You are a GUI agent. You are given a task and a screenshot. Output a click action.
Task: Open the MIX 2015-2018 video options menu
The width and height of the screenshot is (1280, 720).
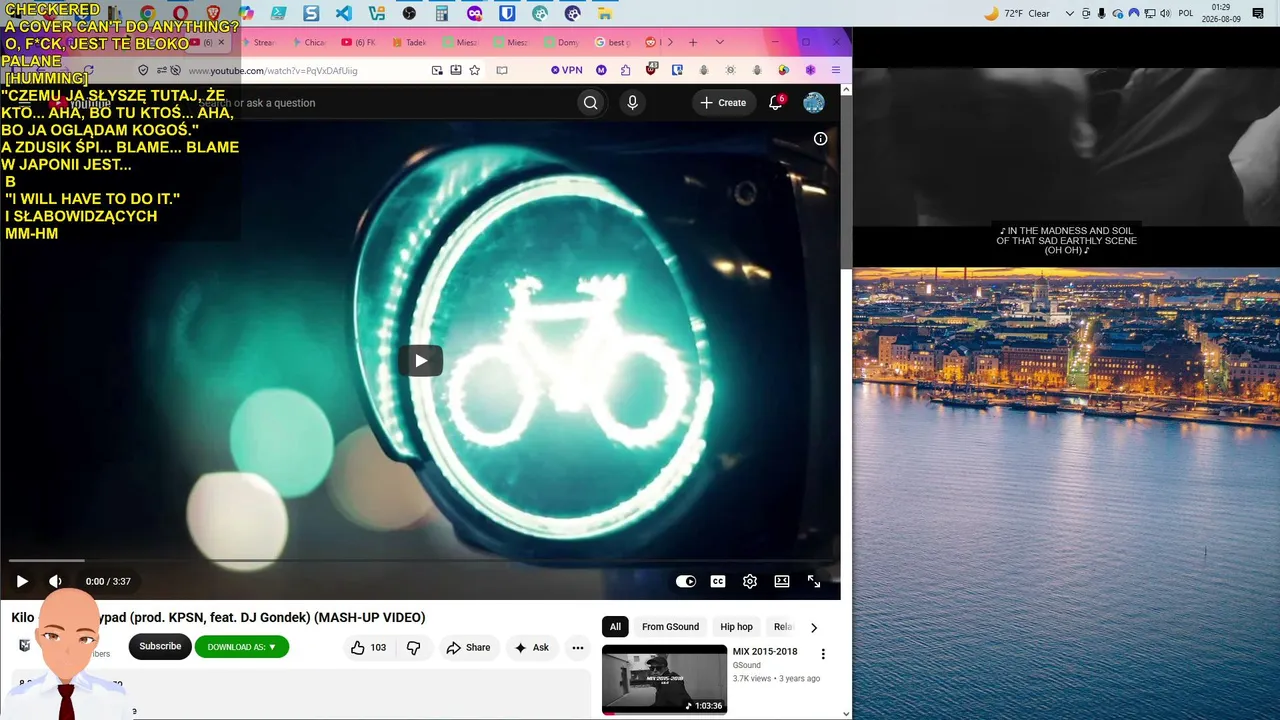(823, 654)
